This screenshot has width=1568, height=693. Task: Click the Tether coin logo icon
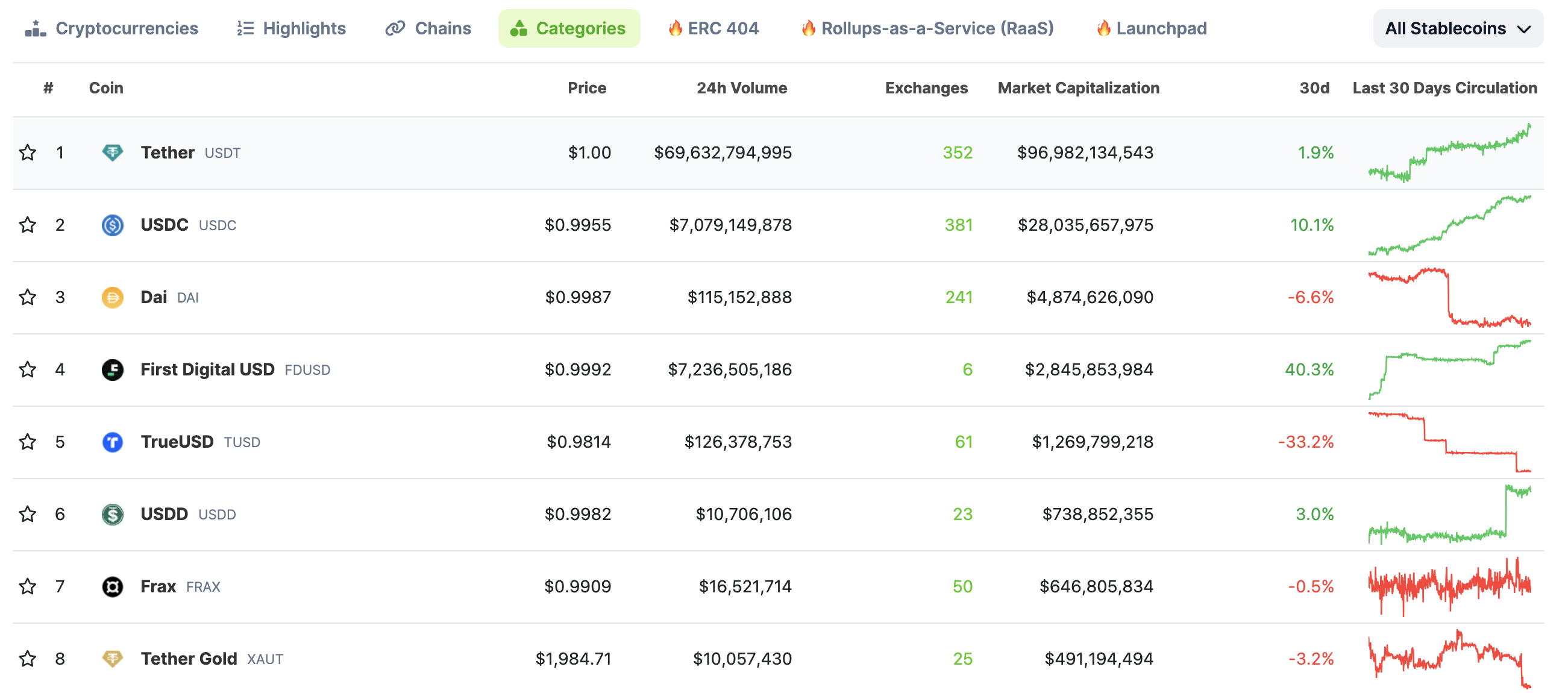click(112, 152)
